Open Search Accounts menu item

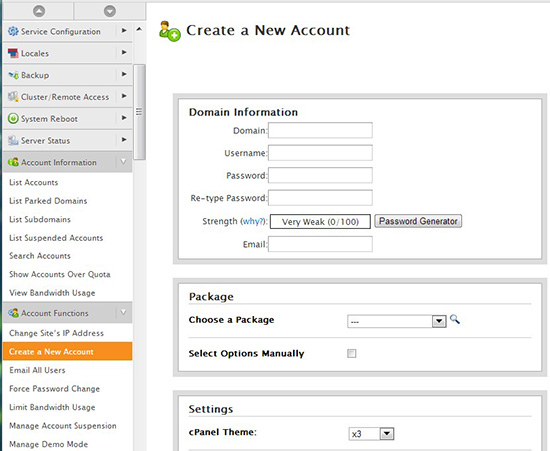pos(40,256)
